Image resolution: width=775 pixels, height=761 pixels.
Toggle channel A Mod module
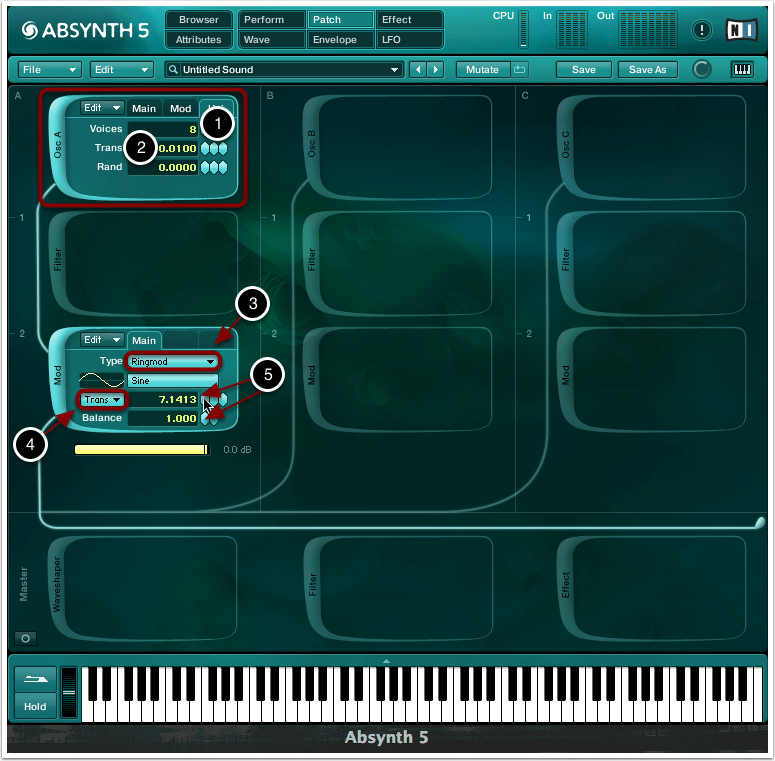pos(58,376)
